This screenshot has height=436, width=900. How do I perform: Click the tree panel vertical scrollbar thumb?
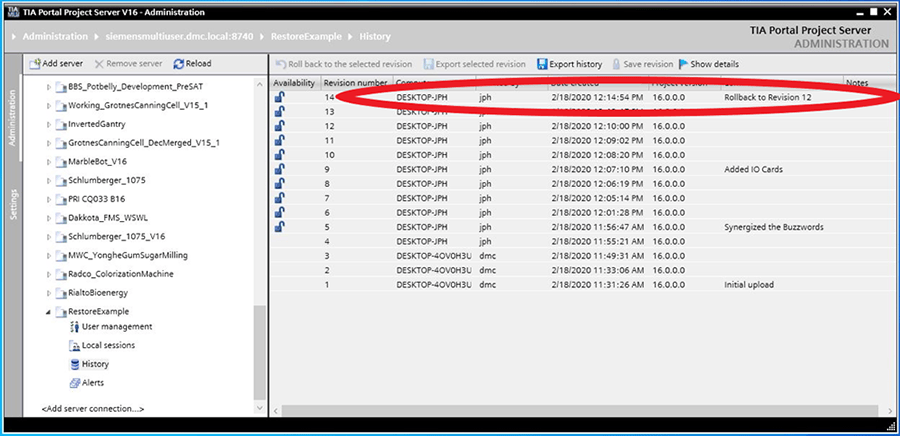click(x=260, y=352)
